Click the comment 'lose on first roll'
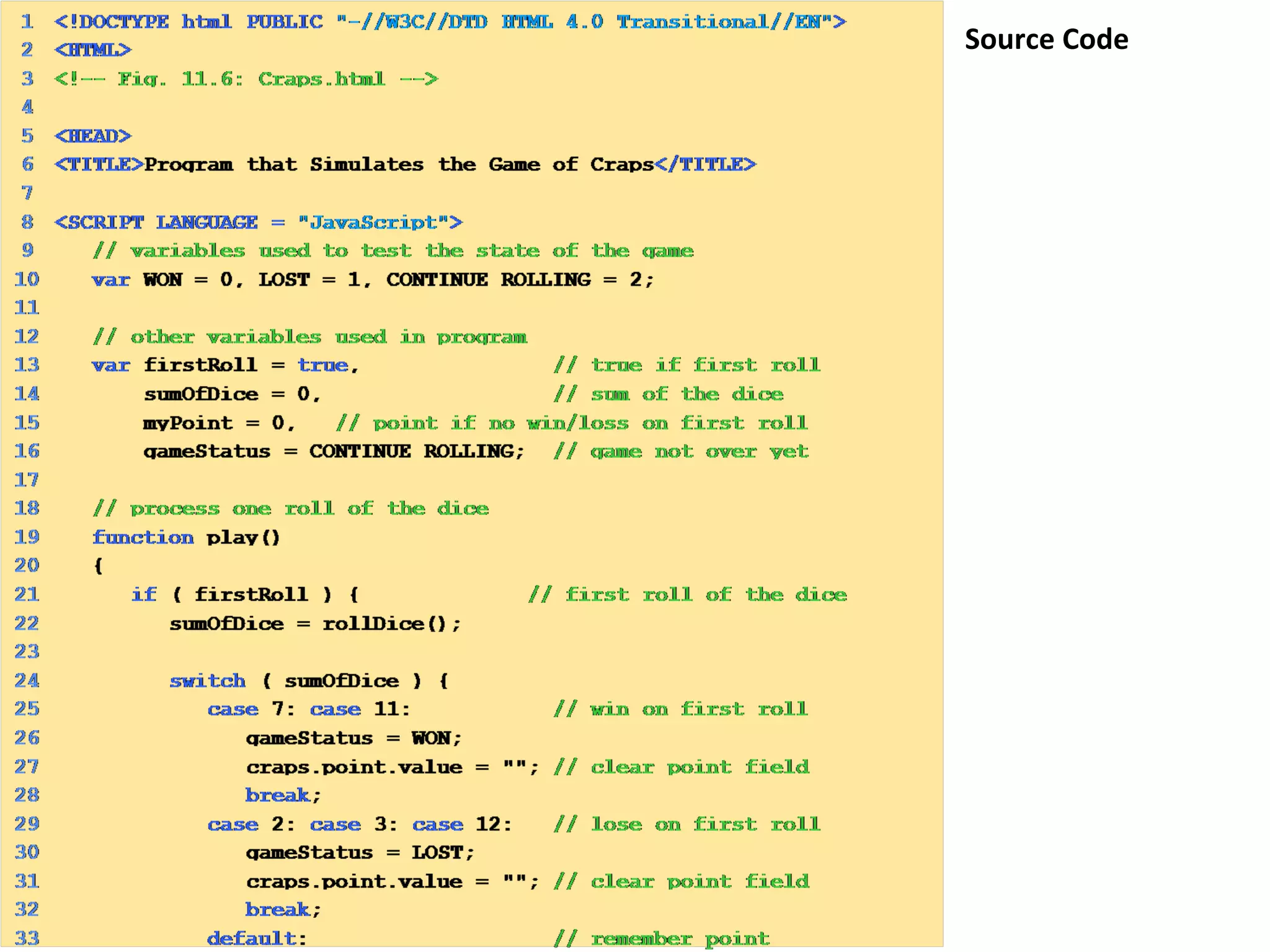Viewport: 1270px width, 952px height. tap(687, 824)
